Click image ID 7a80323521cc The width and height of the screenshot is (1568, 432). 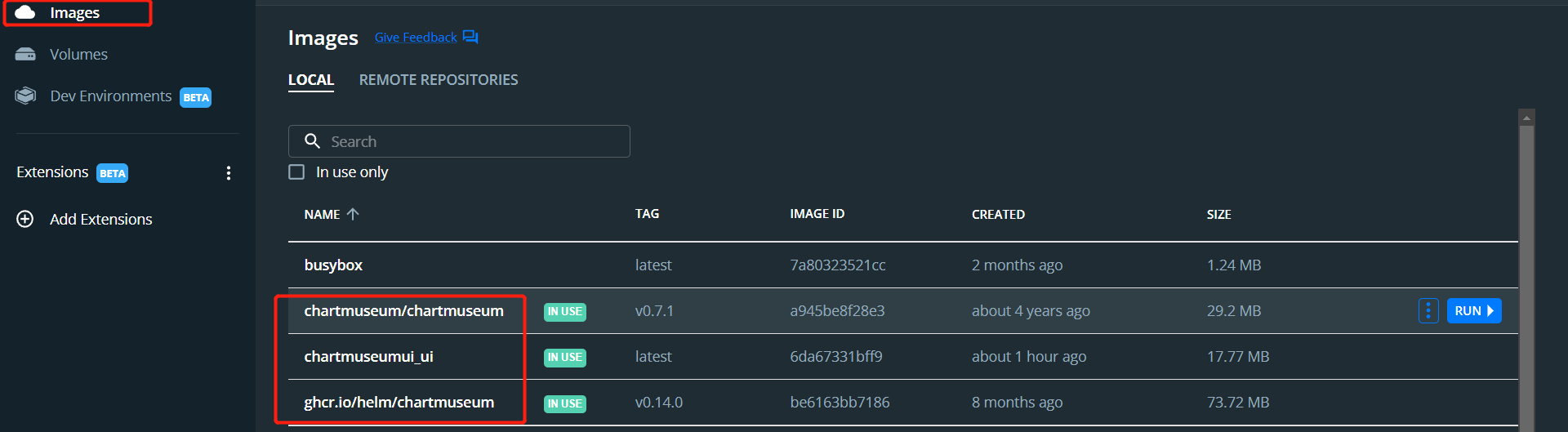pos(837,265)
